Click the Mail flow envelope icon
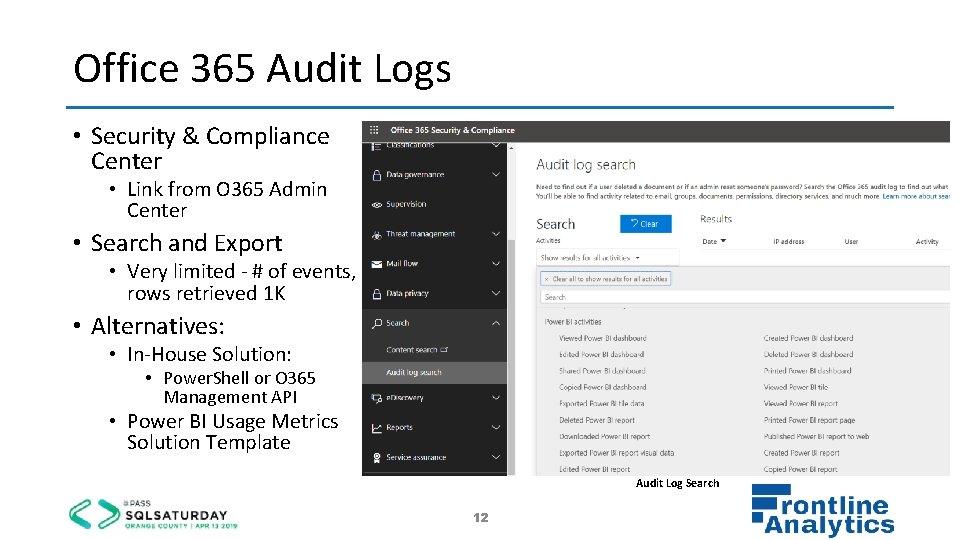Screen dimensions: 960x540 [377, 264]
